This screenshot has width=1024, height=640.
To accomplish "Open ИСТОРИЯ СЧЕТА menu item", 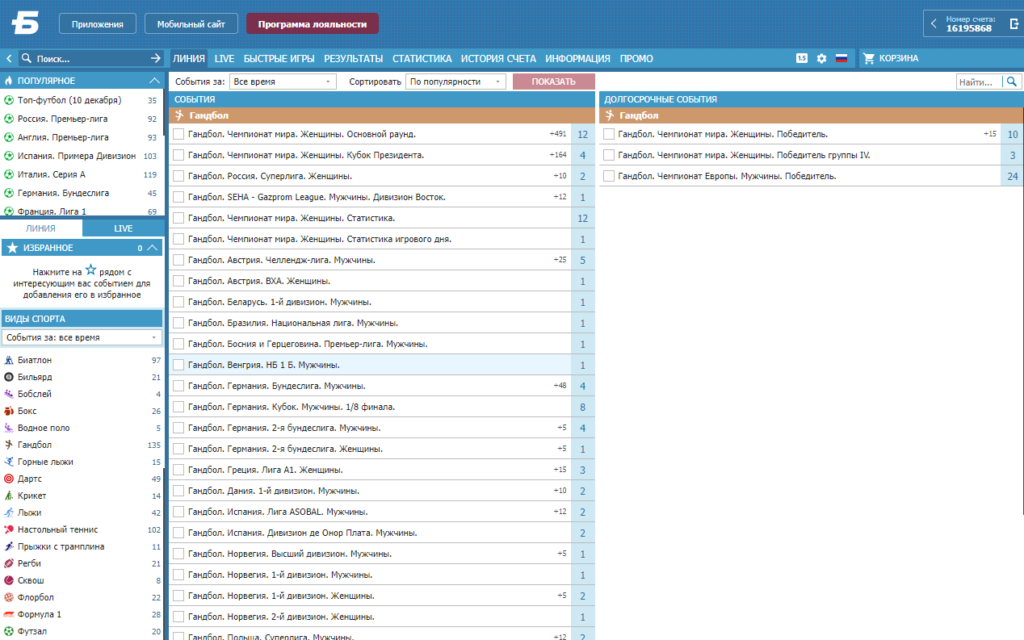I will [498, 59].
